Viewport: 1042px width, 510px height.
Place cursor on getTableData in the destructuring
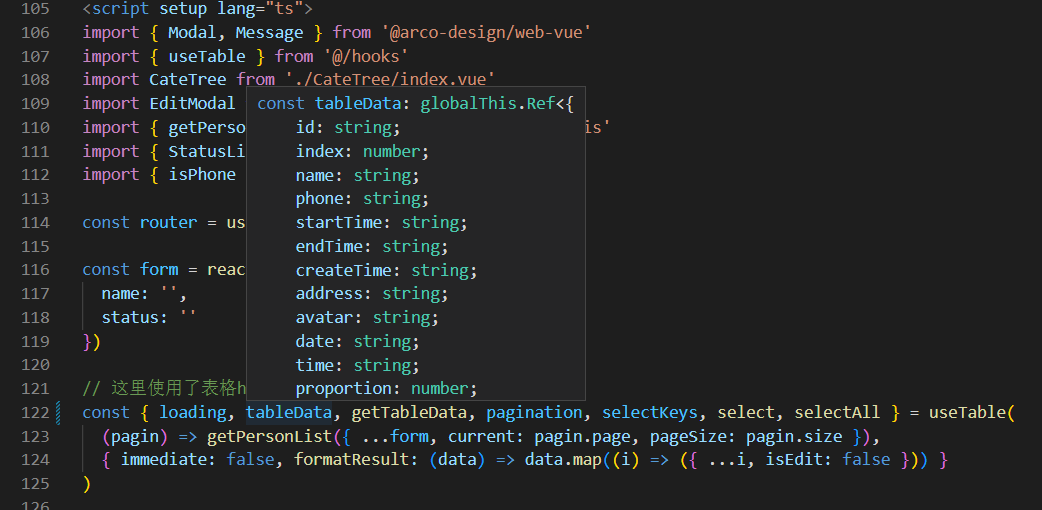tap(409, 413)
